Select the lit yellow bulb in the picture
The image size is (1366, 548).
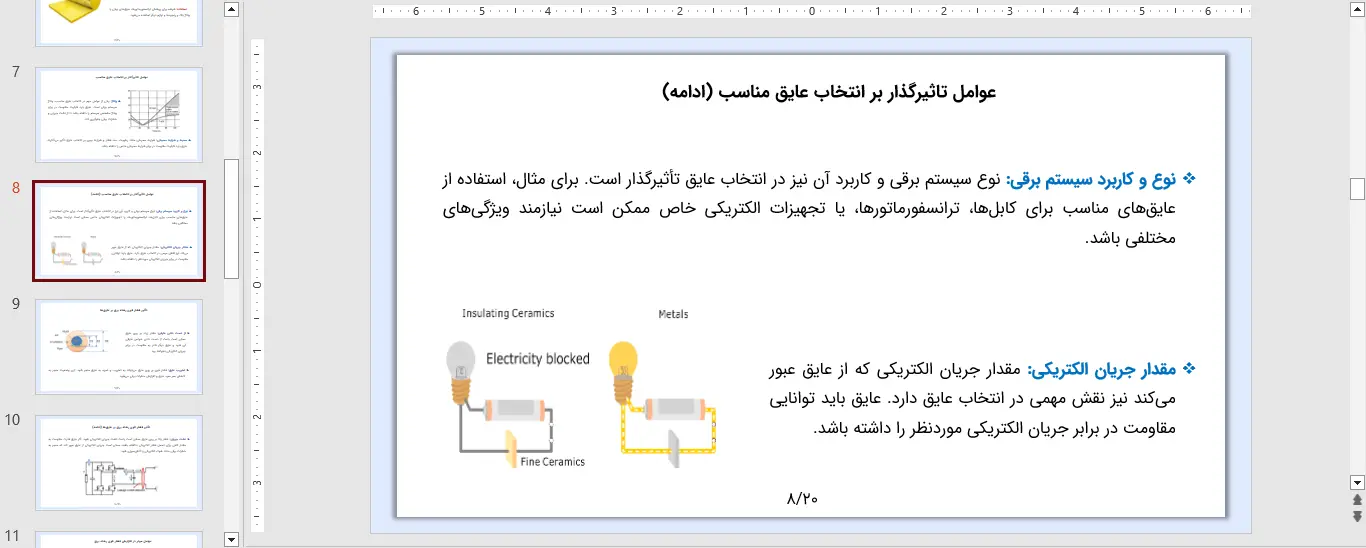(624, 370)
